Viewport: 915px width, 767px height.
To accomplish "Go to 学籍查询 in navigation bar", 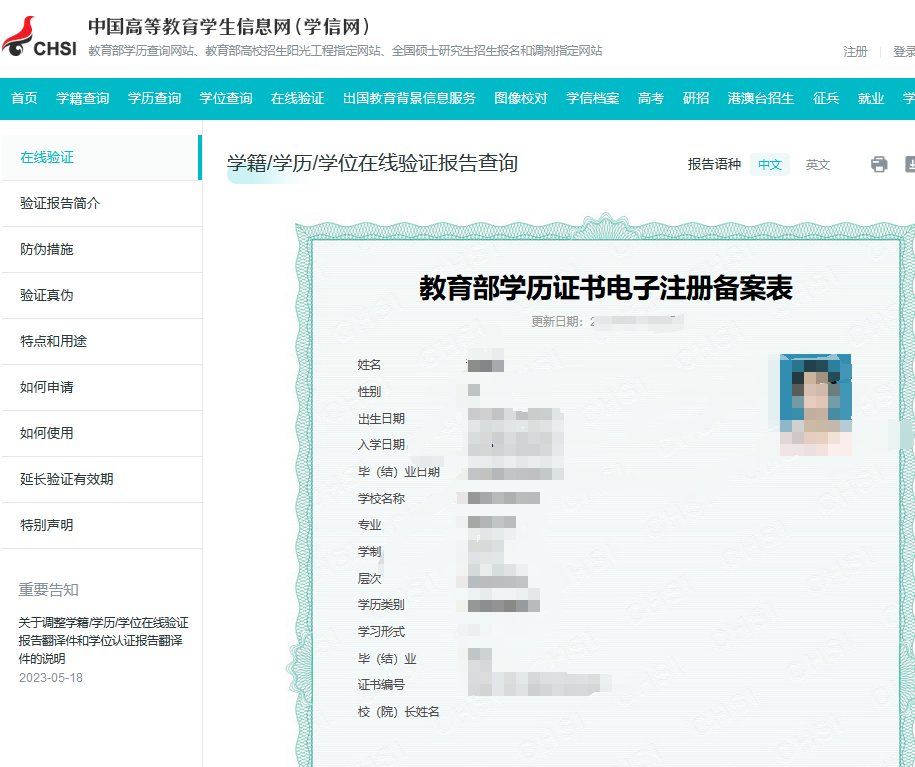I will (82, 98).
